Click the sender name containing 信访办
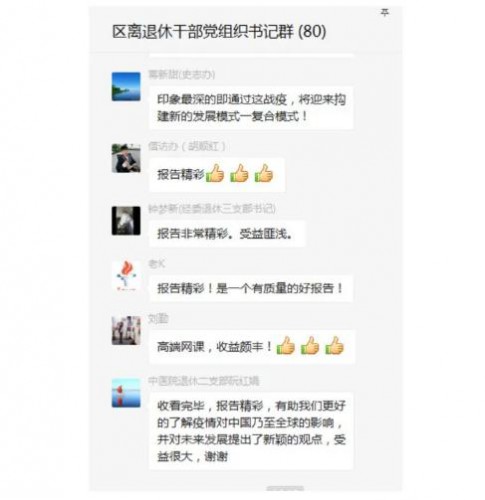 point(187,146)
